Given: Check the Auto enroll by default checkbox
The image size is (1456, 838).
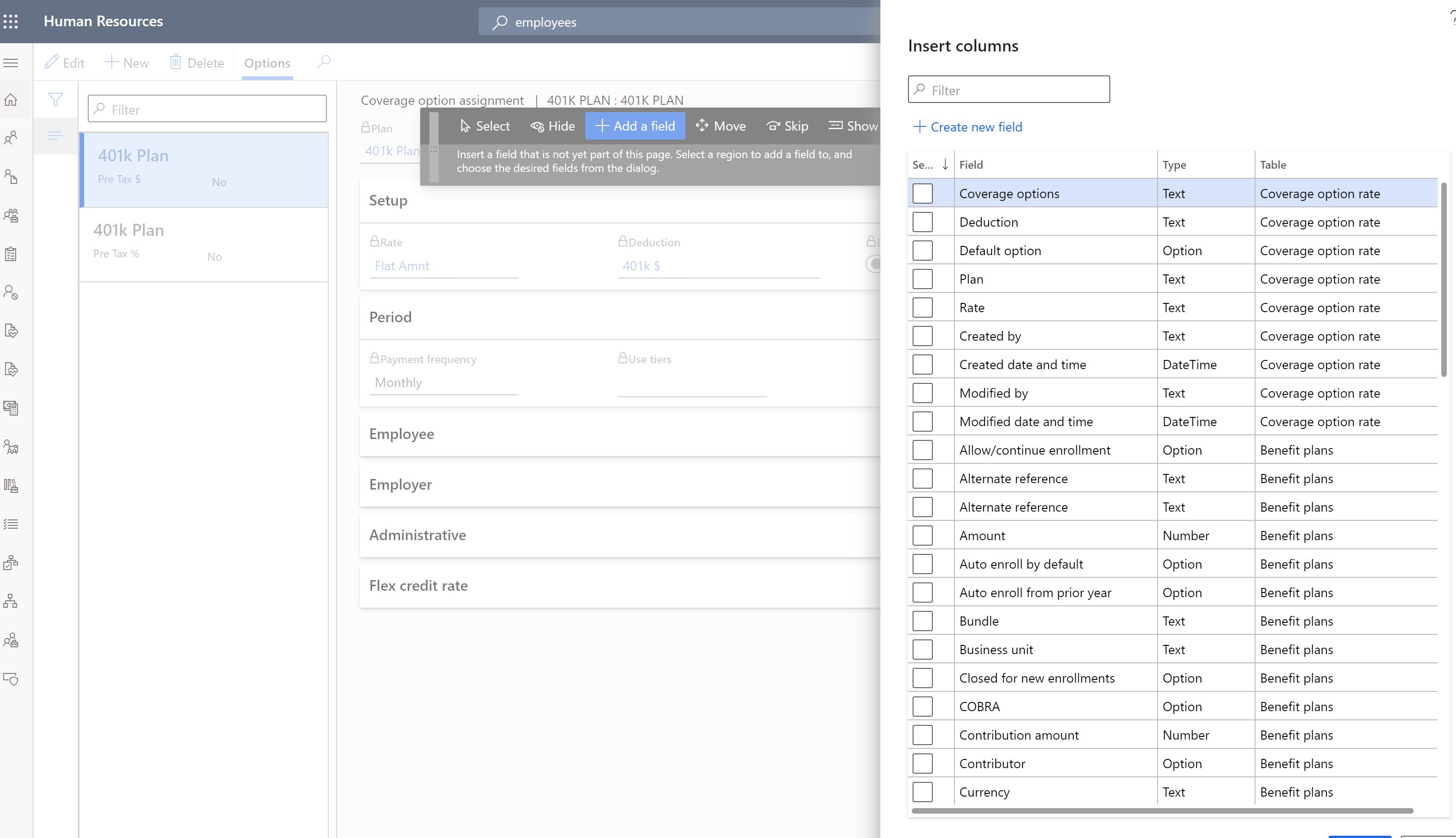Looking at the screenshot, I should click(922, 563).
